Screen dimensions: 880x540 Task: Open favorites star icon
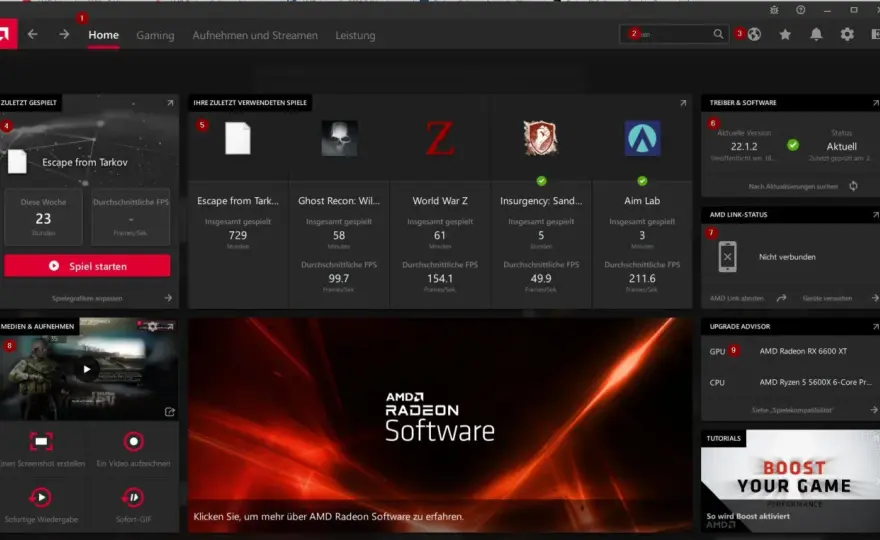785,35
